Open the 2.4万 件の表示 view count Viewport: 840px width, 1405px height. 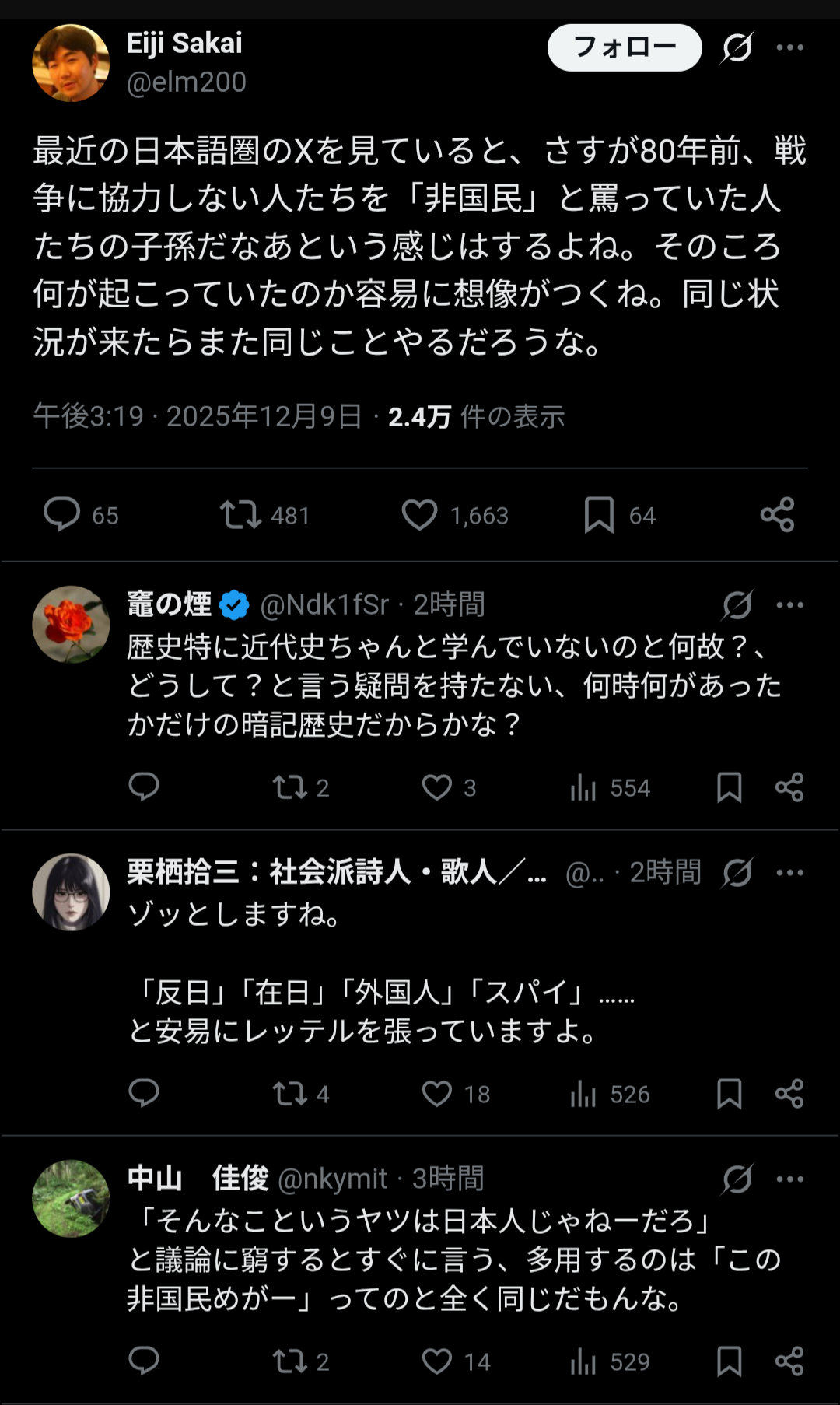pyautogui.click(x=476, y=417)
